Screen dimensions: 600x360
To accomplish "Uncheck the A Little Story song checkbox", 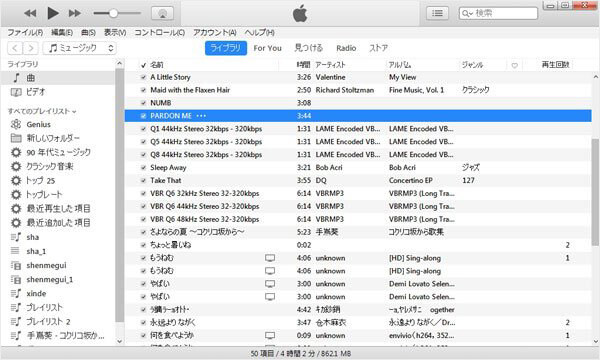I will tap(143, 77).
